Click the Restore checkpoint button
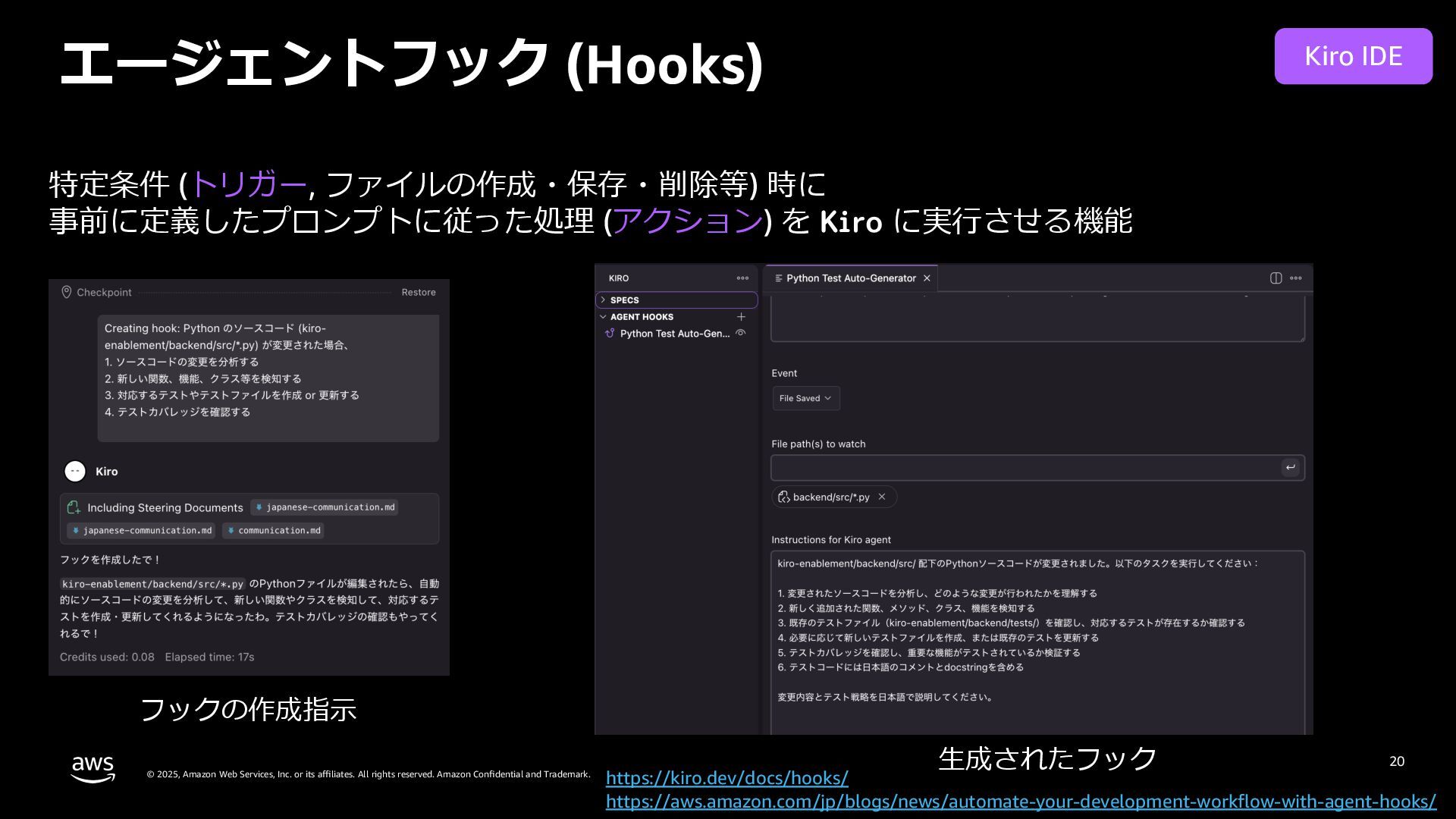Screen dimensions: 1456x819 click(418, 293)
